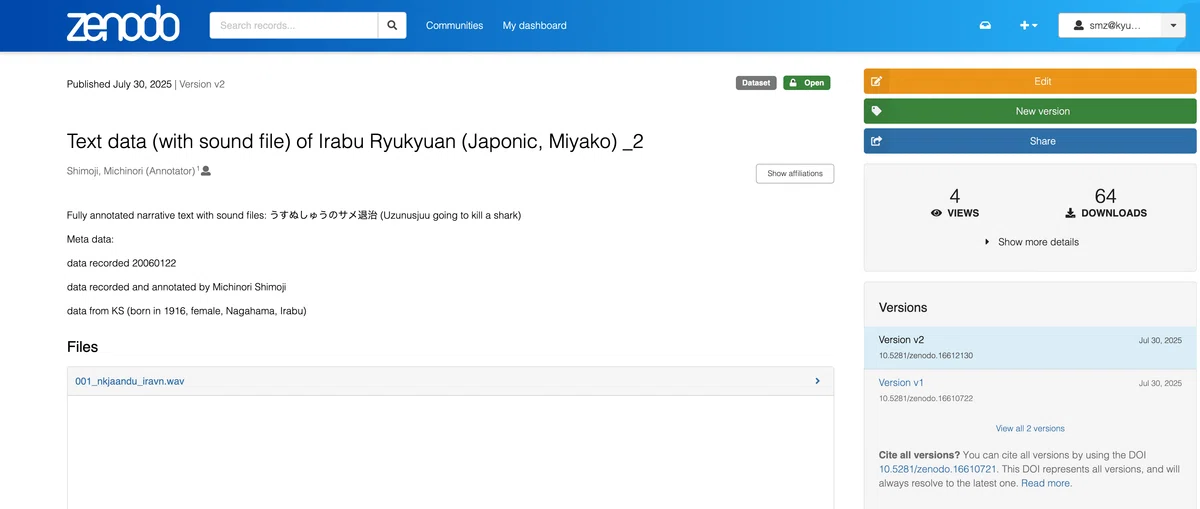Create a New version
The width and height of the screenshot is (1200, 509).
1030,111
